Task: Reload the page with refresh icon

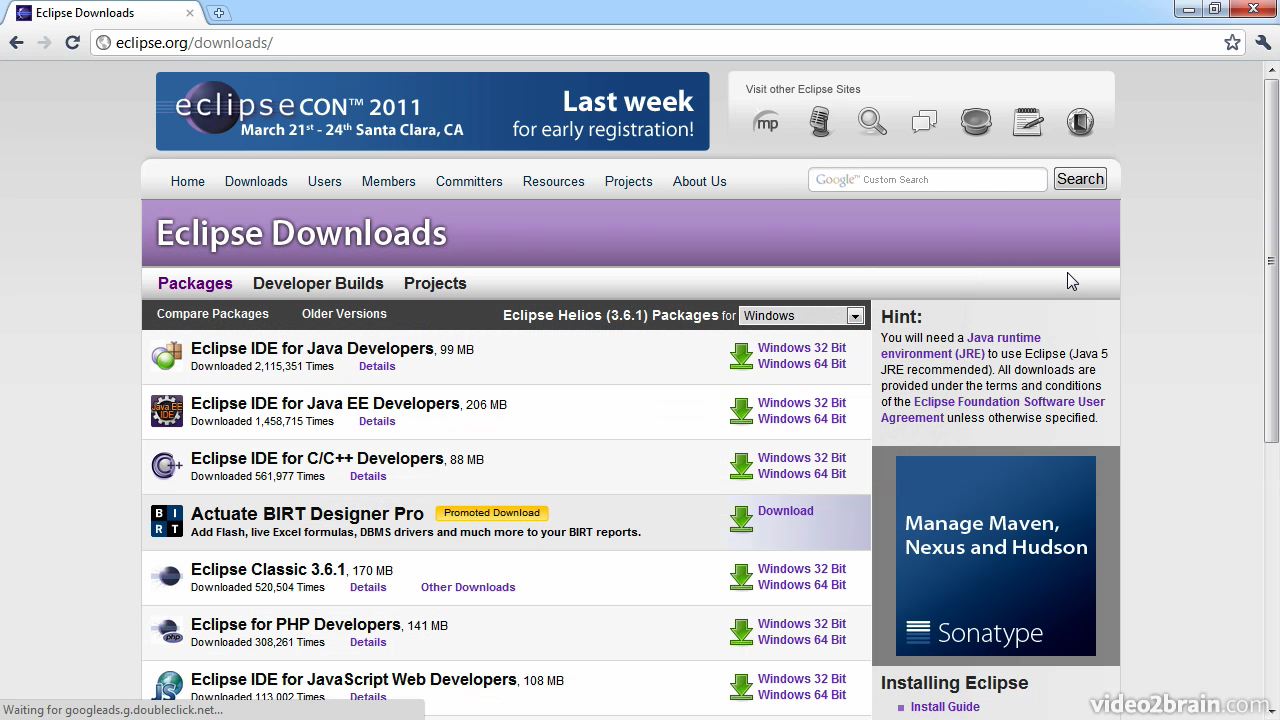Action: (72, 42)
